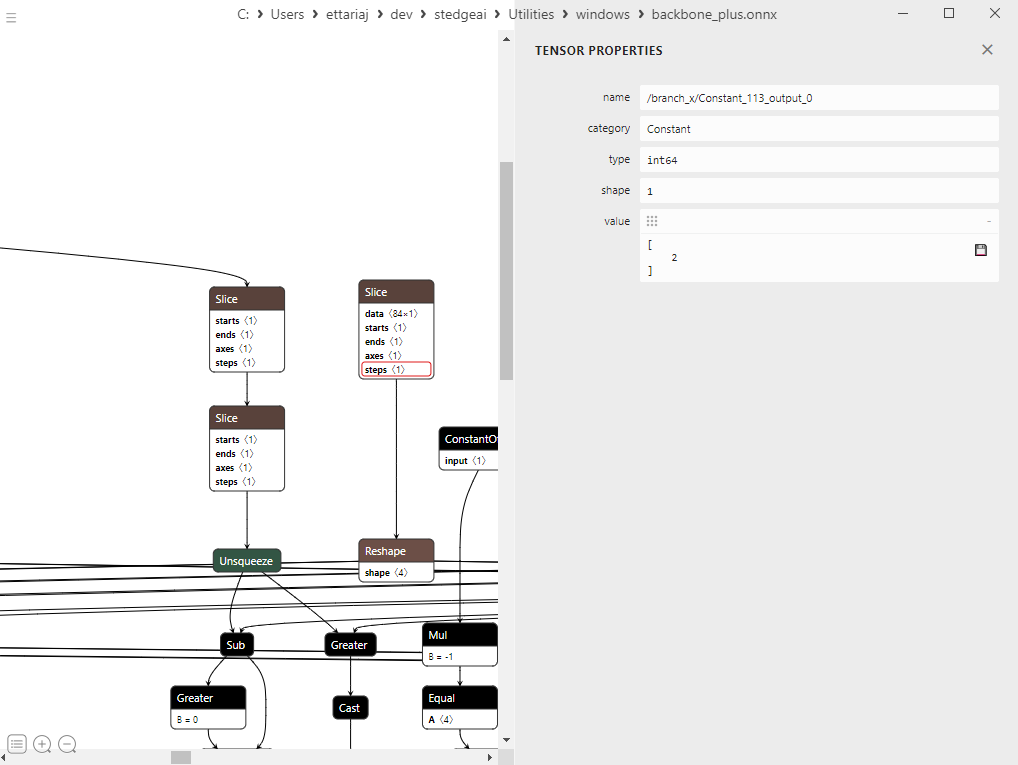This screenshot has height=765, width=1018.
Task: Zoom out using the minus magnifier icon
Action: (x=67, y=744)
